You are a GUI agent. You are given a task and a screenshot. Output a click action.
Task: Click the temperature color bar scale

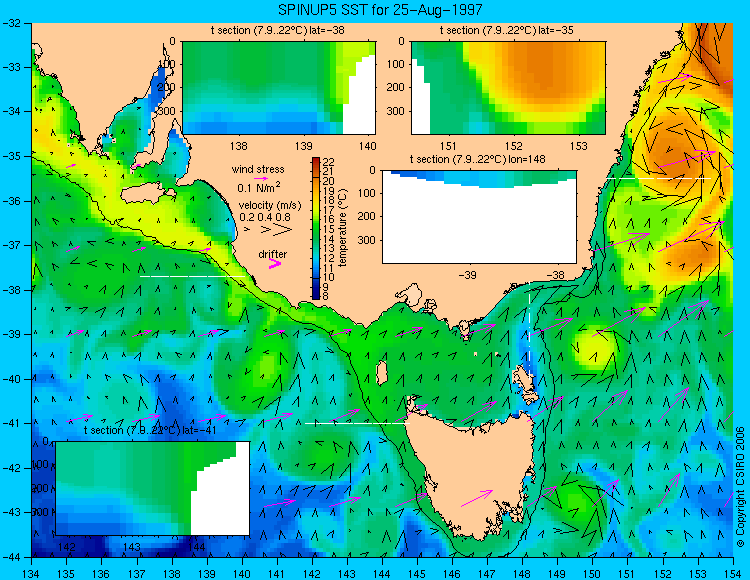click(x=316, y=228)
